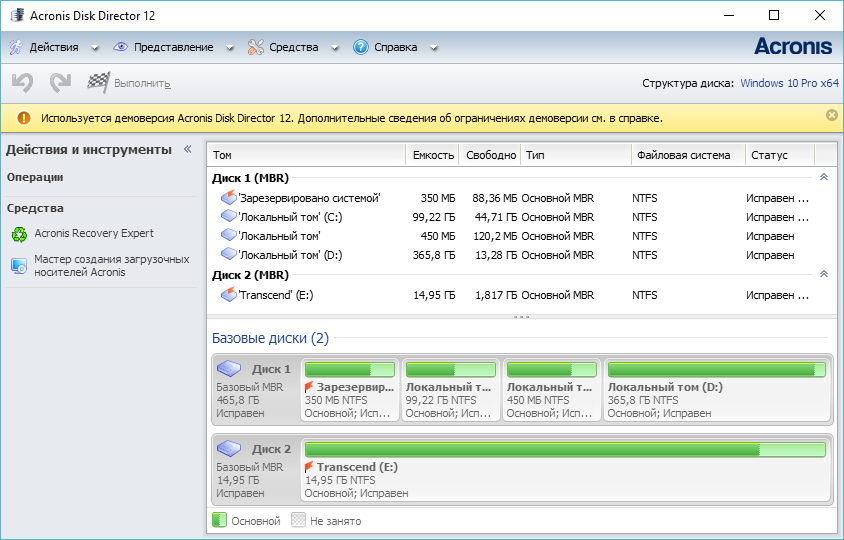
Task: Click volume icon of 450 МБ 'Локальный том' row
Action: point(229,235)
